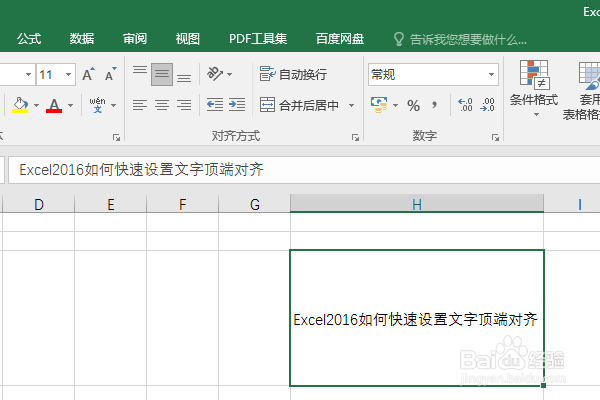Align text to the right
The width and height of the screenshot is (600, 400).
pos(184,105)
